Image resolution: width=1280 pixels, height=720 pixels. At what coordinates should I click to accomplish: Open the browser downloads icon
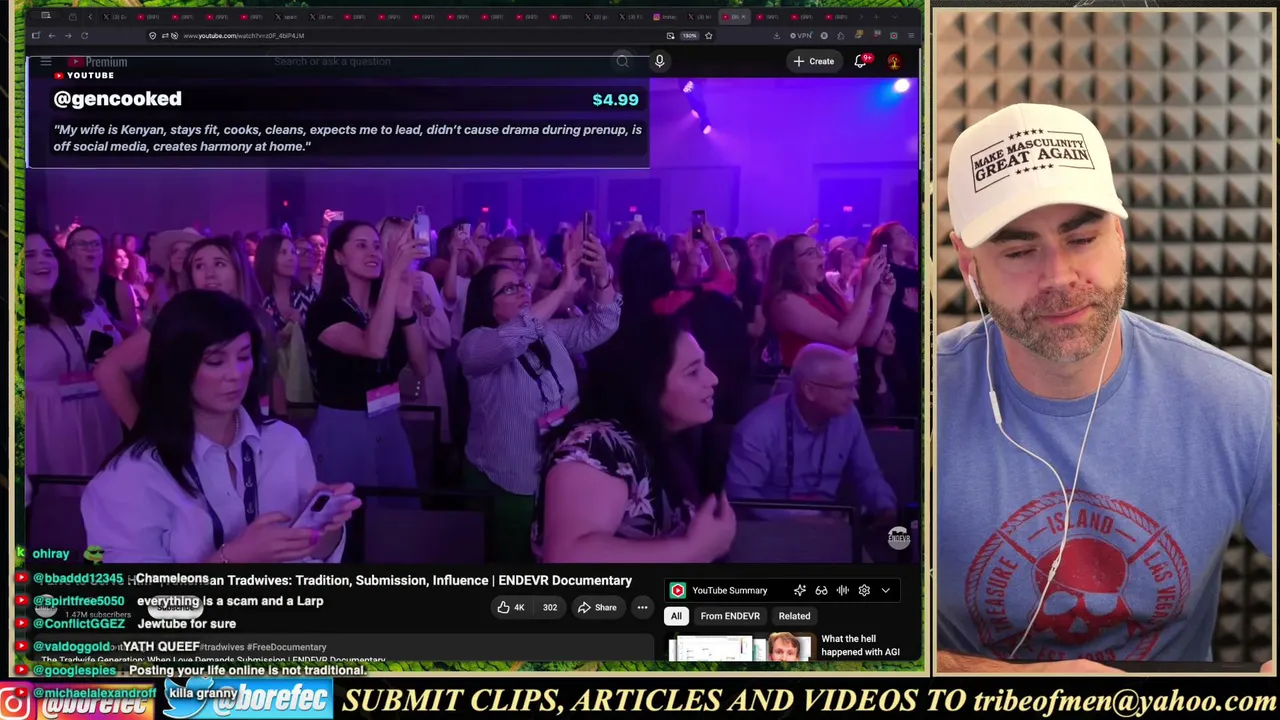[x=777, y=36]
